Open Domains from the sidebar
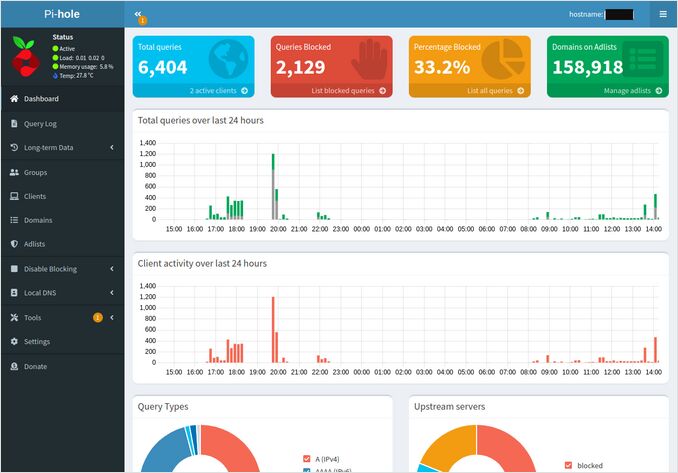The image size is (678, 473). (38, 220)
